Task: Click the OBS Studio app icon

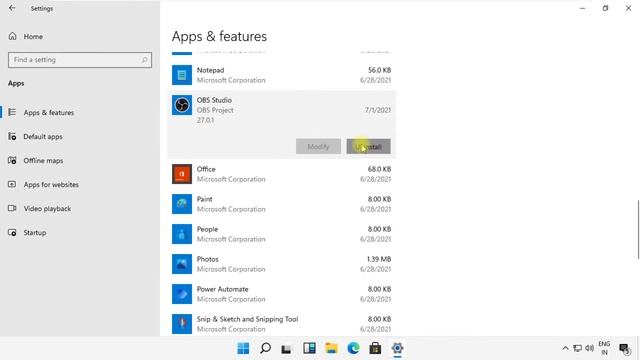Action: (182, 105)
